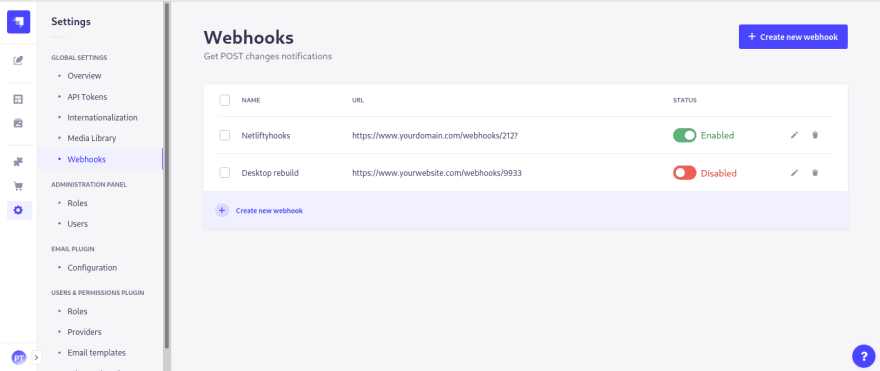Viewport: 880px width, 371px height.
Task: Click the Netliftyhooks name text
Action: (266, 135)
